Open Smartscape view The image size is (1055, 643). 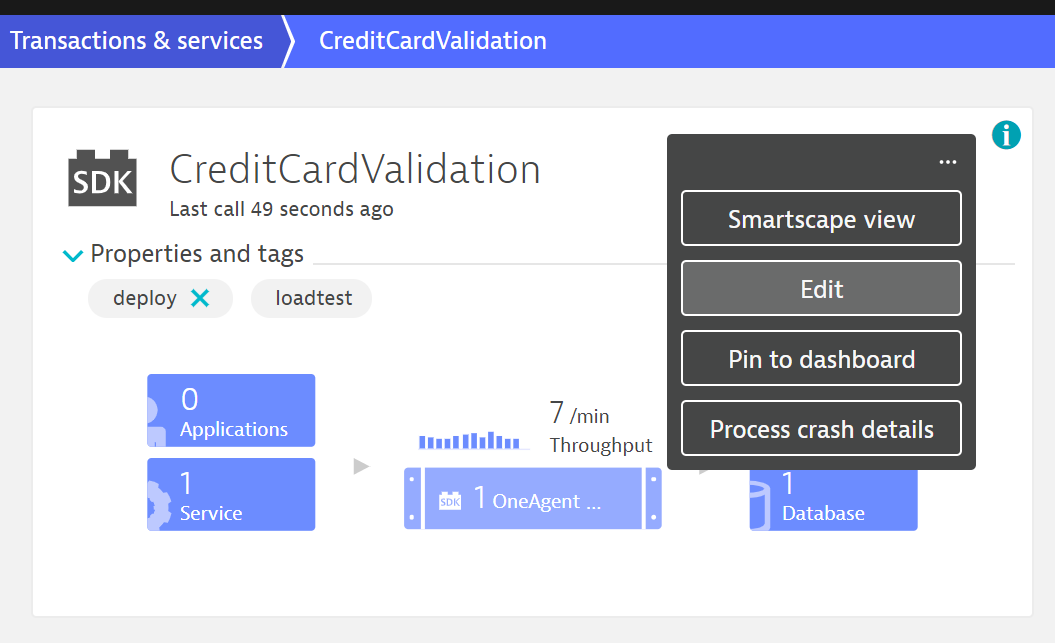(x=821, y=219)
